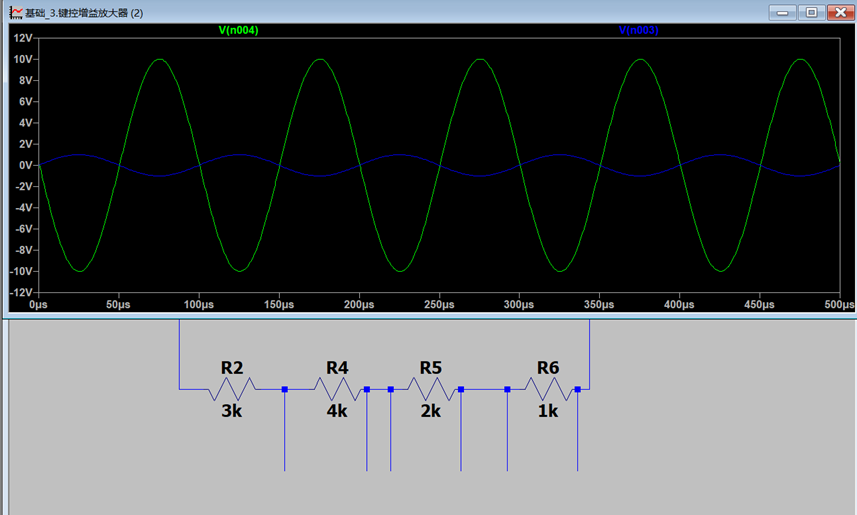The width and height of the screenshot is (857, 515).
Task: Click the 0V vertical axis label
Action: 25,165
